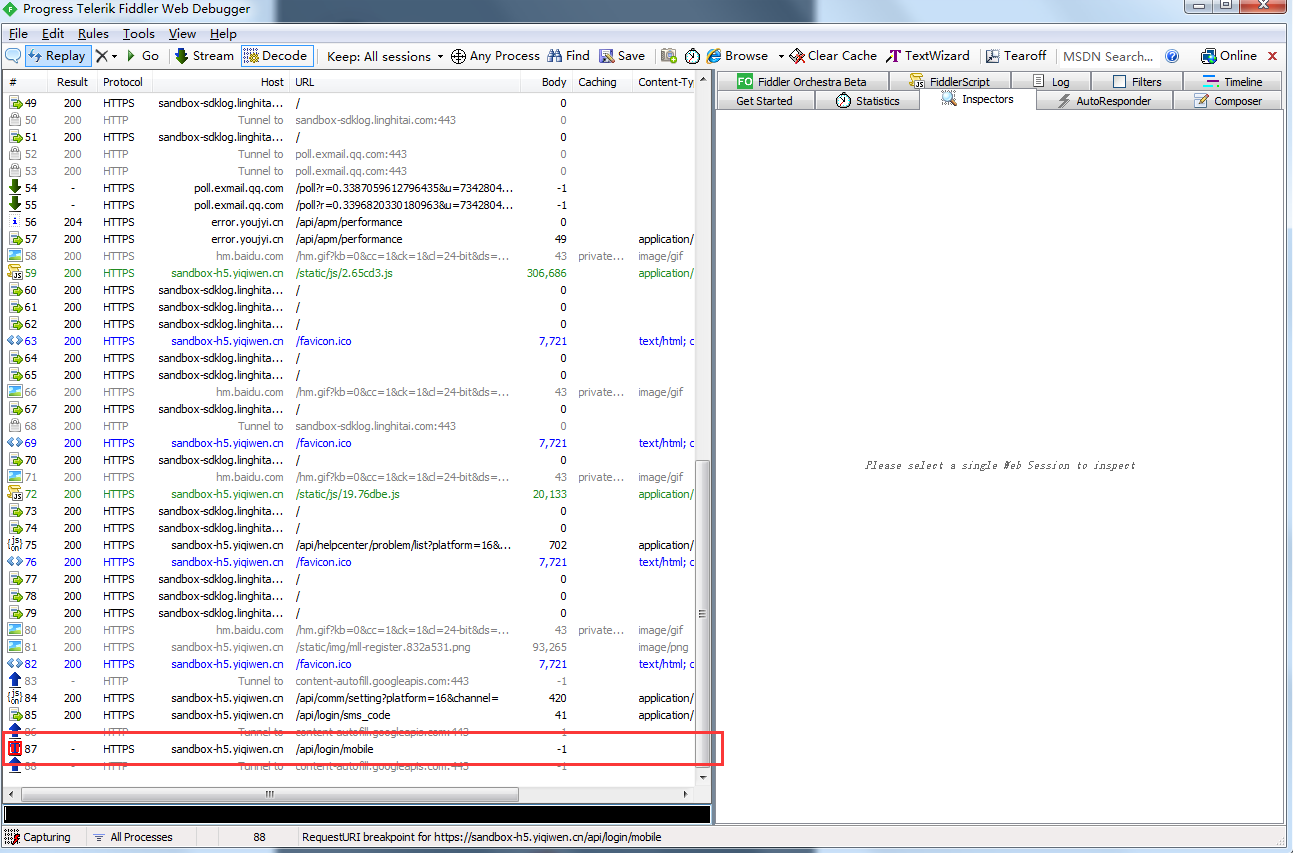Save sessions using the Save button

coord(622,56)
